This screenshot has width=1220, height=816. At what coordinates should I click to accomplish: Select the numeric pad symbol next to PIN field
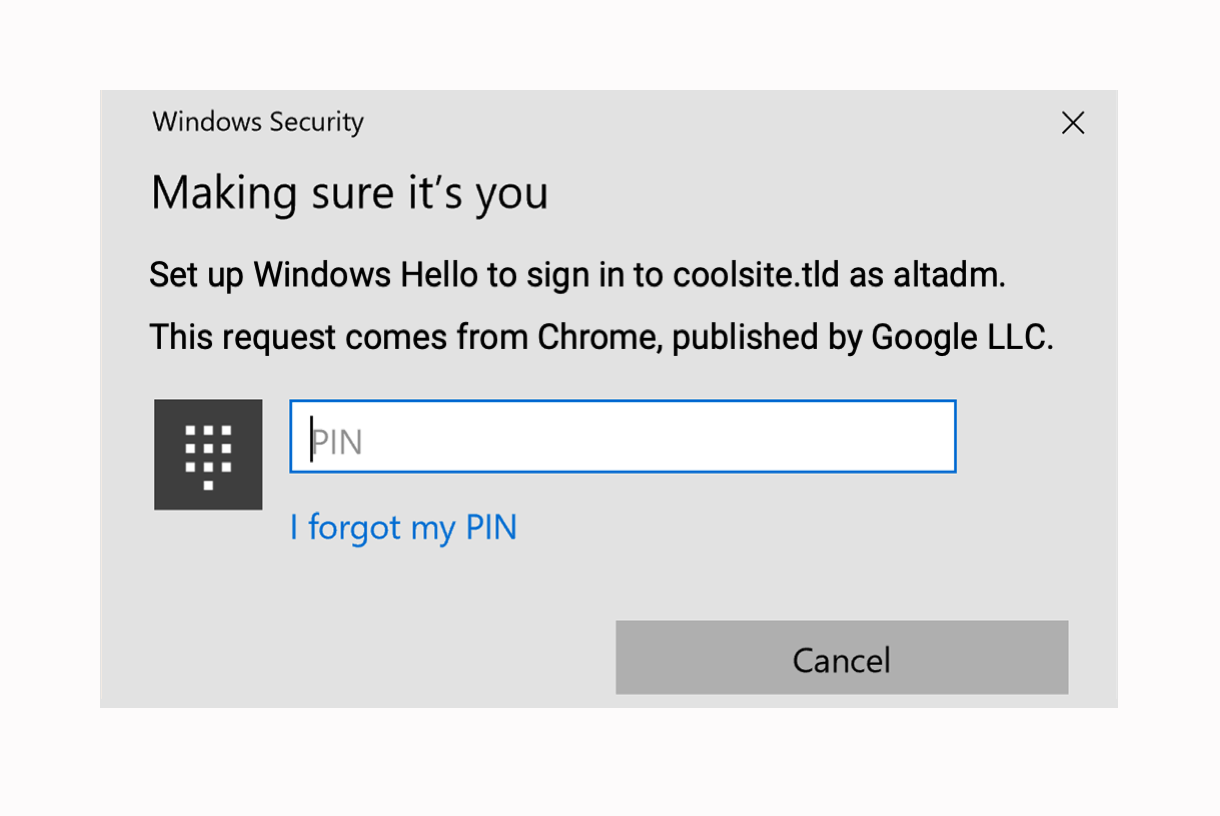[208, 455]
